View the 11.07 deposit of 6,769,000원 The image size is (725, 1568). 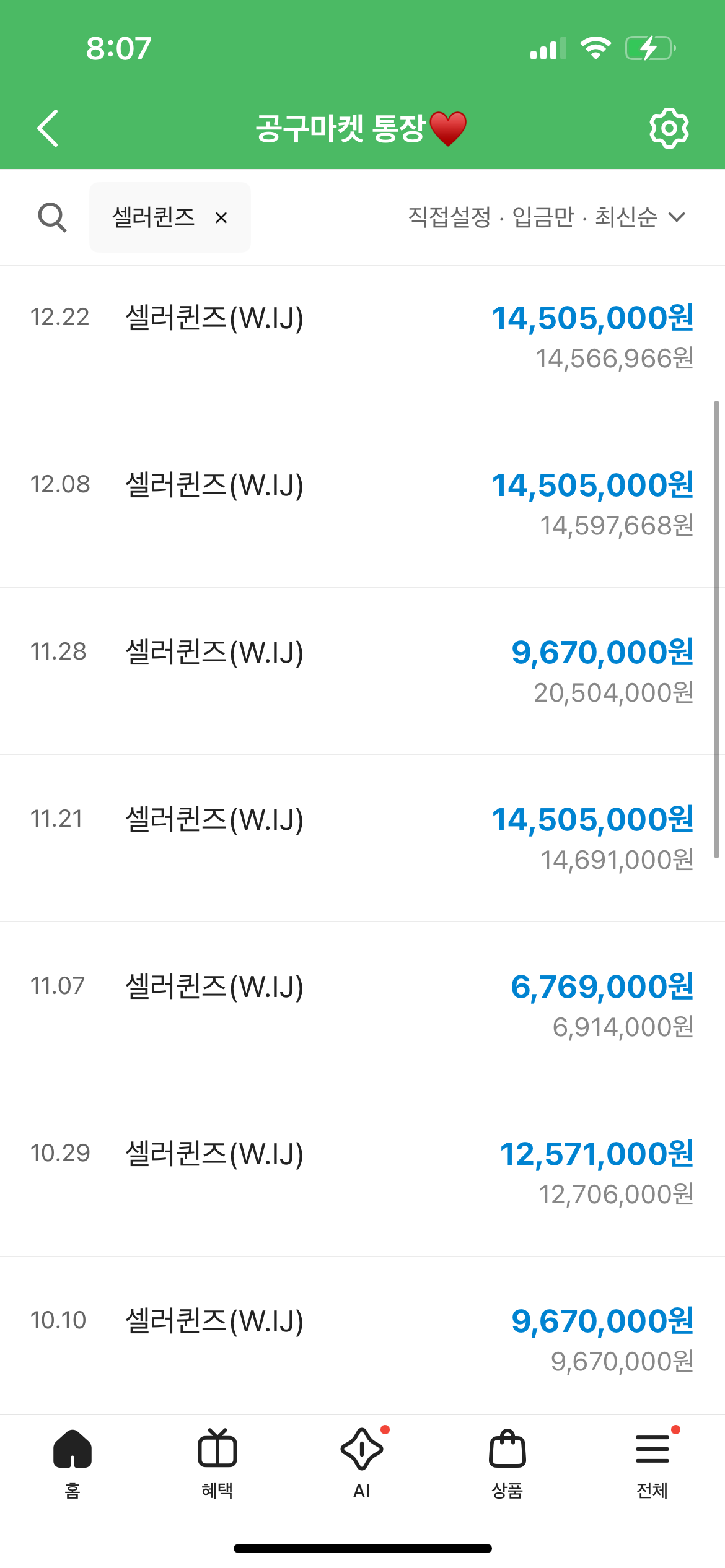tap(362, 1006)
